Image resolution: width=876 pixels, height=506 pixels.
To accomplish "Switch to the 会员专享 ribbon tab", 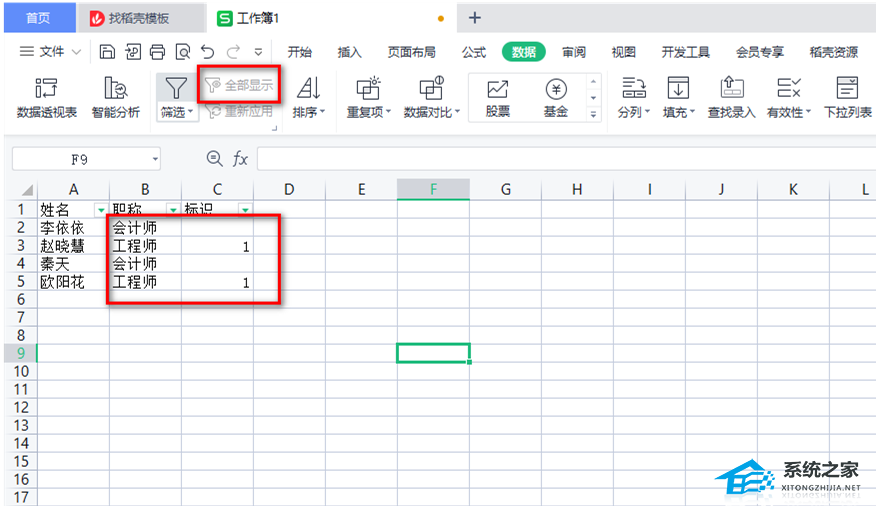I will (760, 52).
